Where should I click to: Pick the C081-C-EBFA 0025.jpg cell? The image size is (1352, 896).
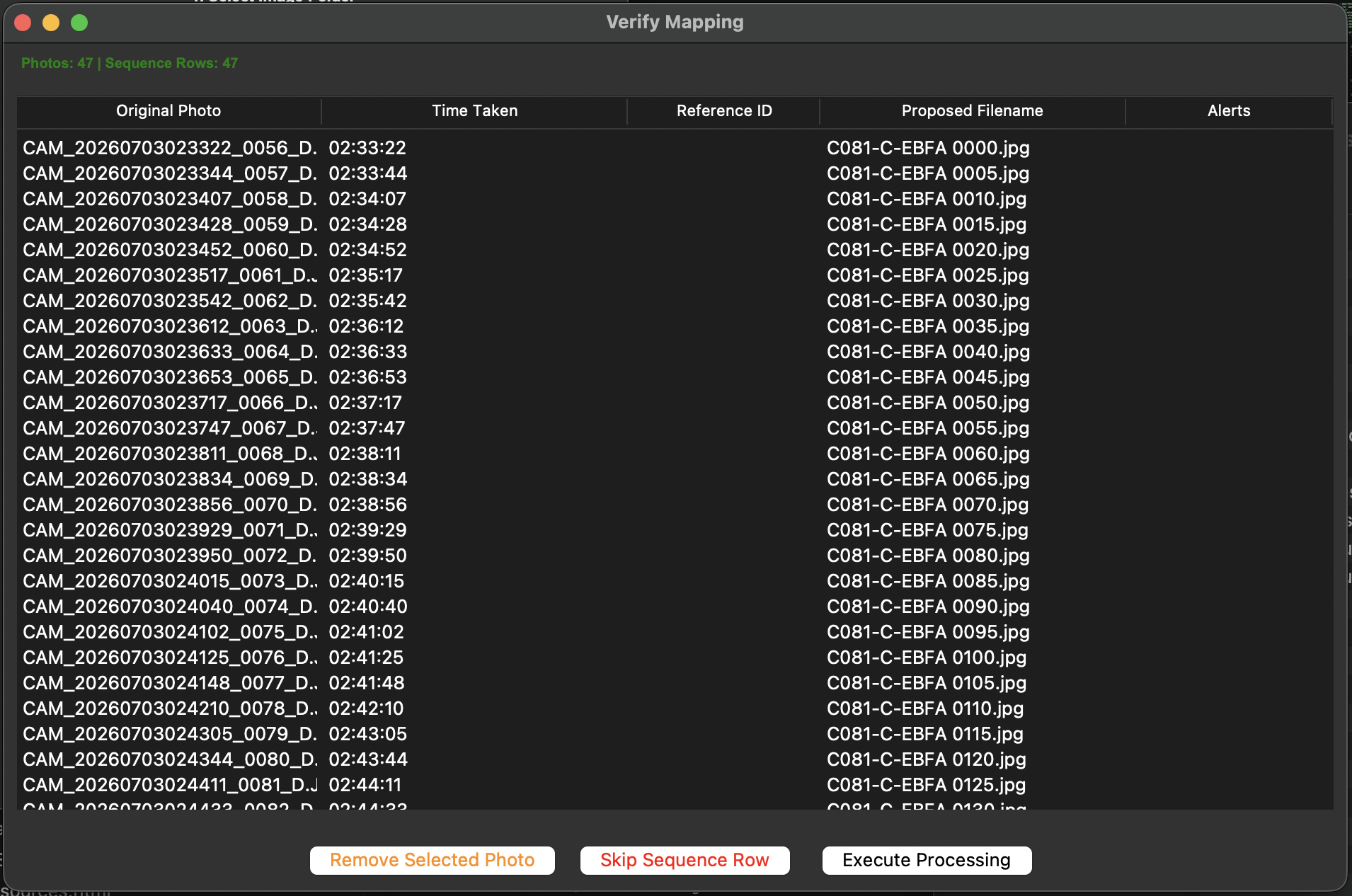coord(928,275)
